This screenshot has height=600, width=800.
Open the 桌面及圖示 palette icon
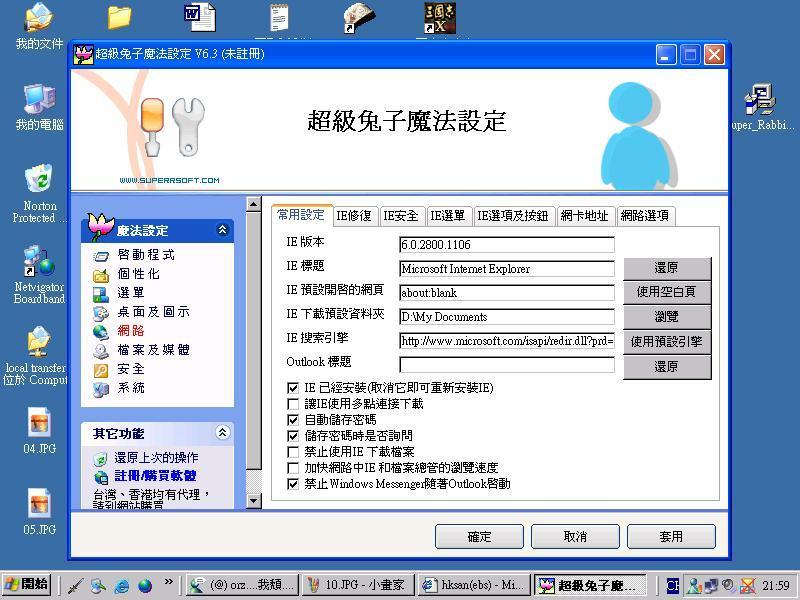pyautogui.click(x=101, y=313)
